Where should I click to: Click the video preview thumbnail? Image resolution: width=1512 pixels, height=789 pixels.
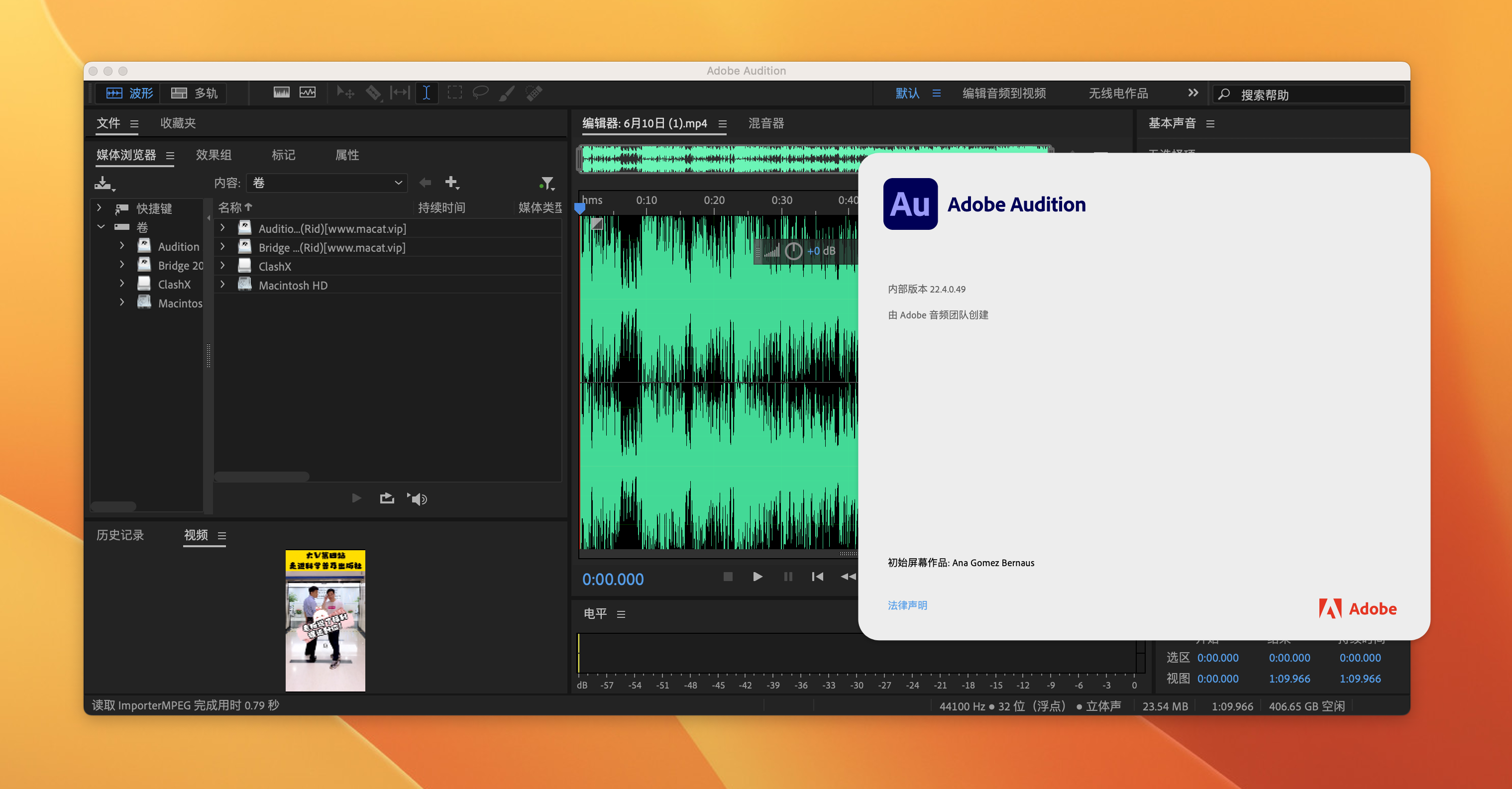pyautogui.click(x=325, y=620)
